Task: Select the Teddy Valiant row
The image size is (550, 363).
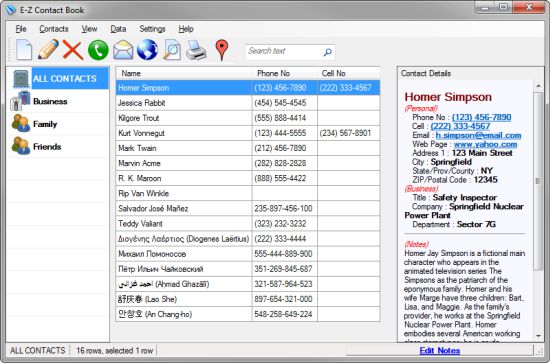Action: pyautogui.click(x=248, y=223)
